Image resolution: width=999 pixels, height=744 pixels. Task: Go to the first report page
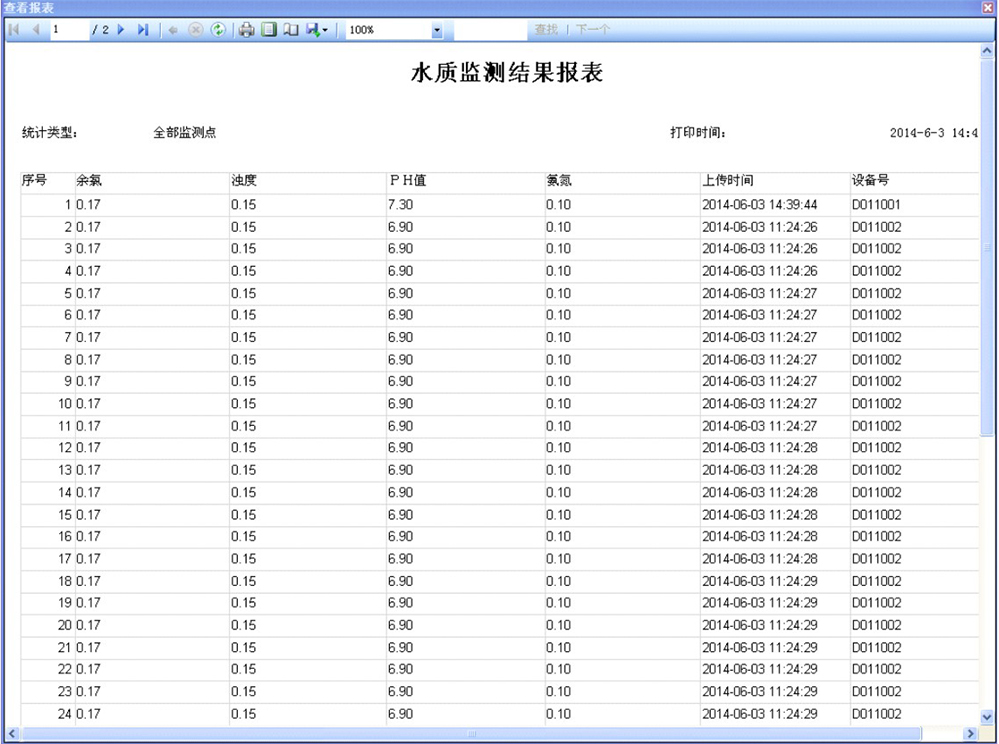pos(14,30)
